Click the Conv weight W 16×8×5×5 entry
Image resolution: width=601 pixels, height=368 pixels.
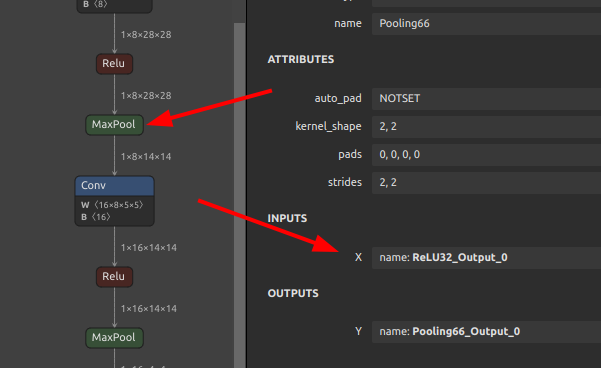[x=112, y=205]
